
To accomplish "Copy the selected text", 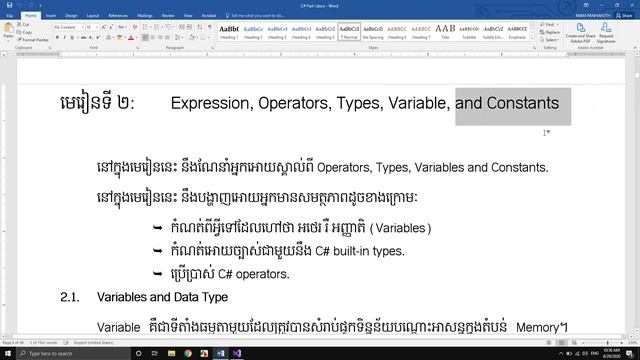I will (25, 32).
